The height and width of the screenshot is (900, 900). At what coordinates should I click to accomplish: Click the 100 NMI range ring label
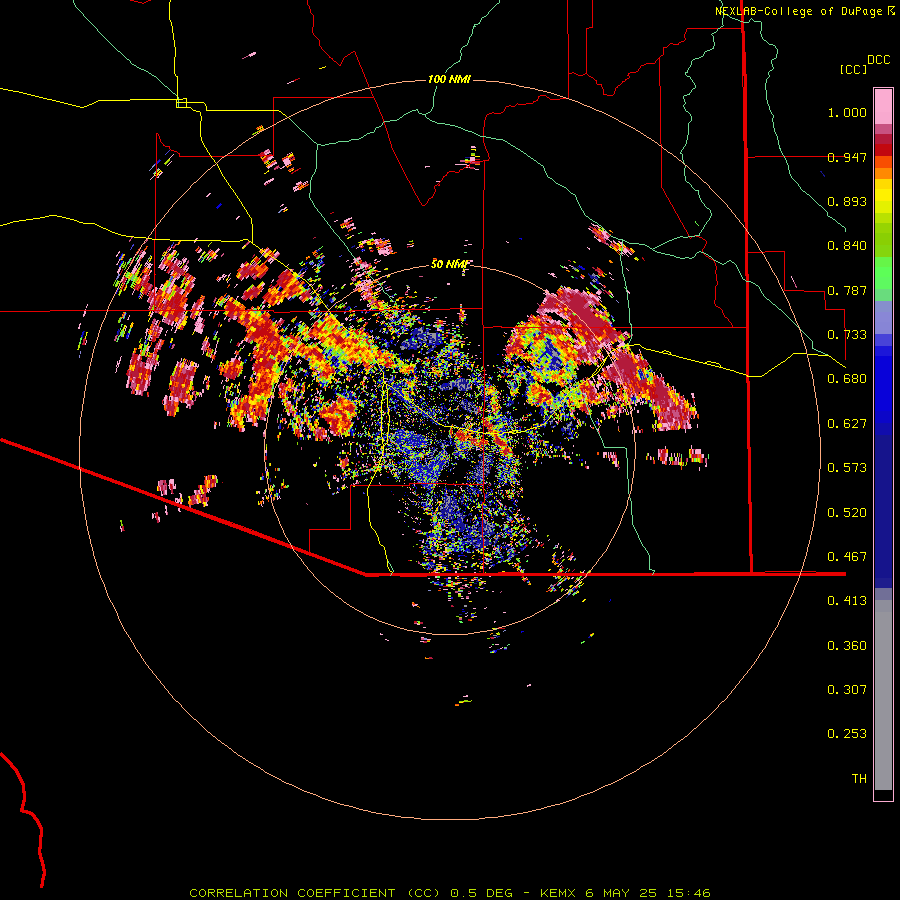[x=449, y=79]
